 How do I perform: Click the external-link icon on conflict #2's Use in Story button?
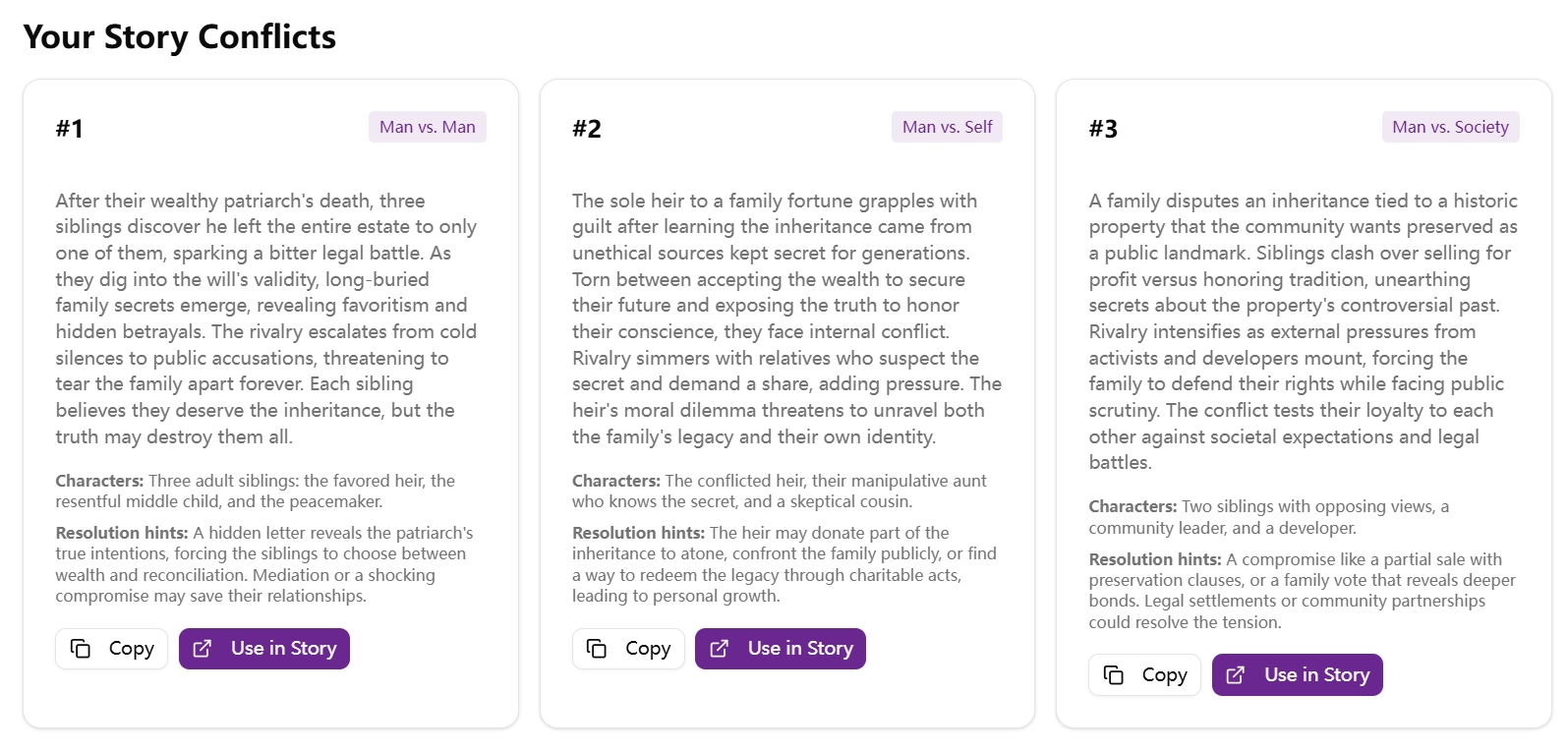coord(720,649)
